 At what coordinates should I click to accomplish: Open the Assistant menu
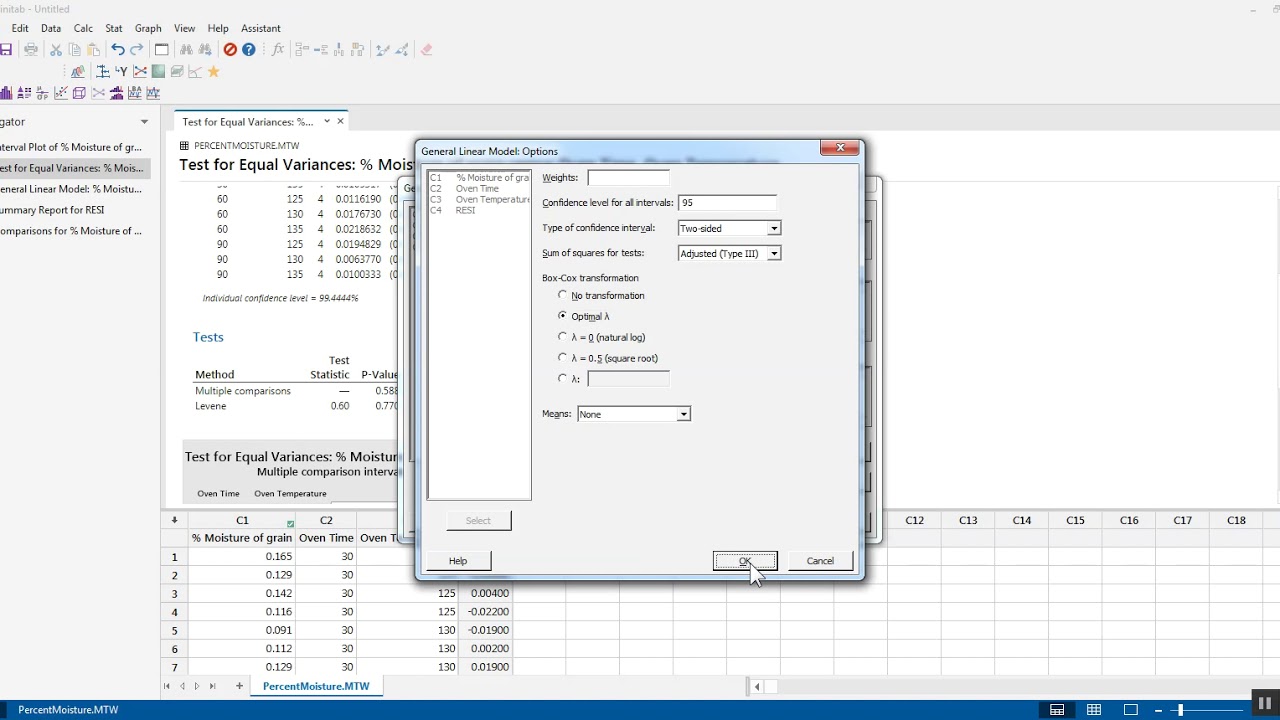261,28
